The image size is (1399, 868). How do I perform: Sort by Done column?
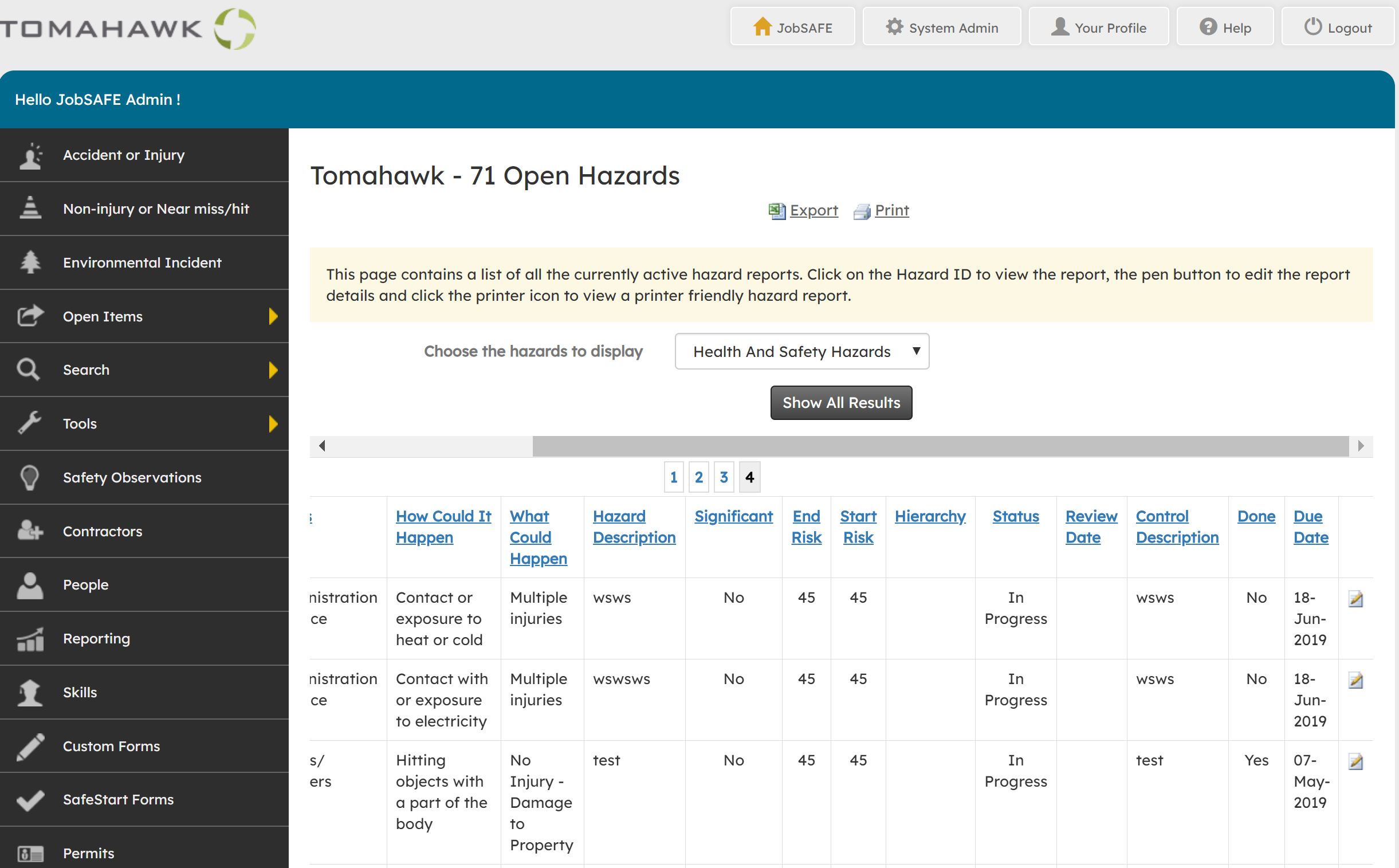coord(1256,516)
